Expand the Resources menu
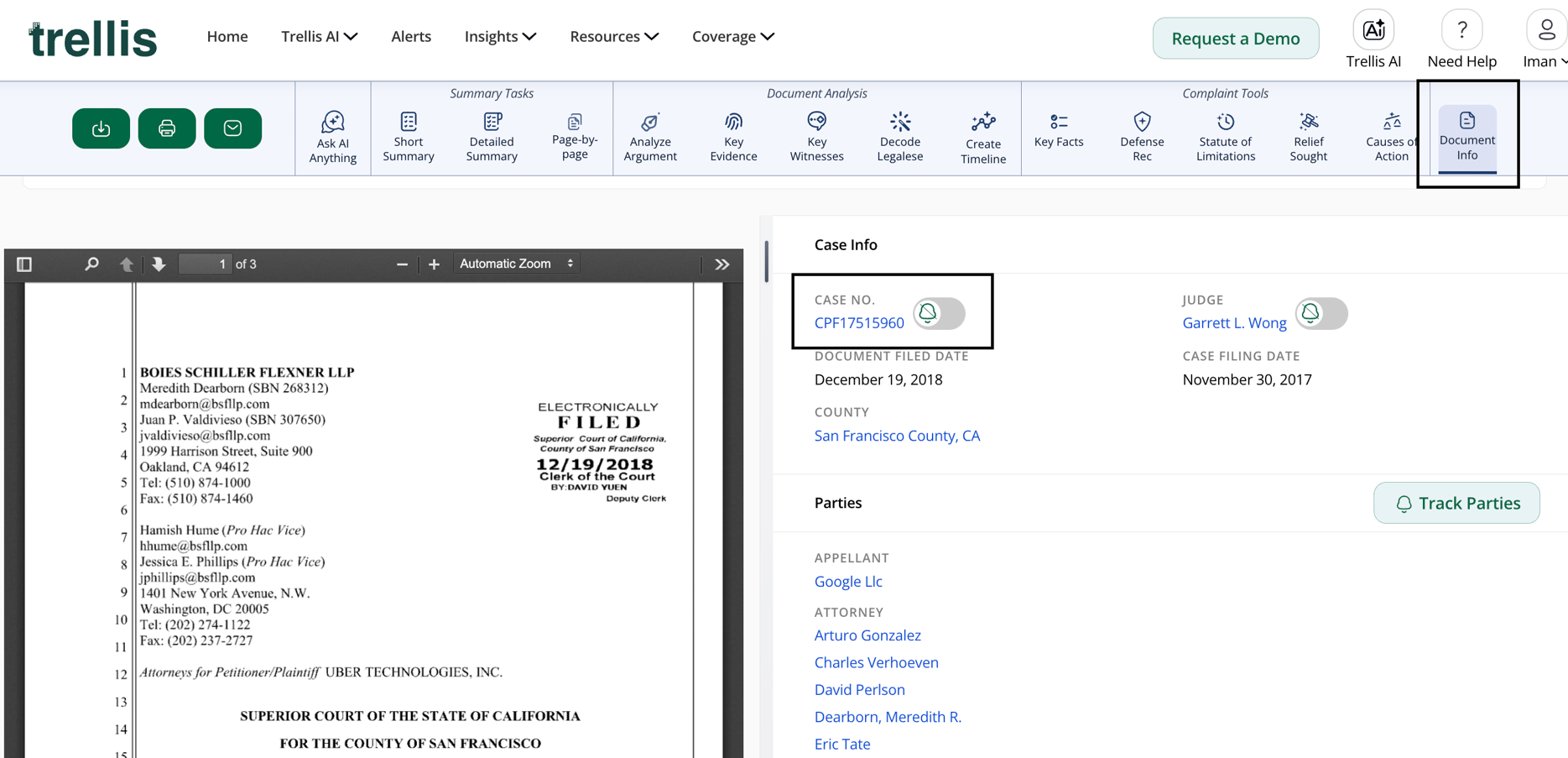The height and width of the screenshot is (758, 1568). [x=614, y=36]
